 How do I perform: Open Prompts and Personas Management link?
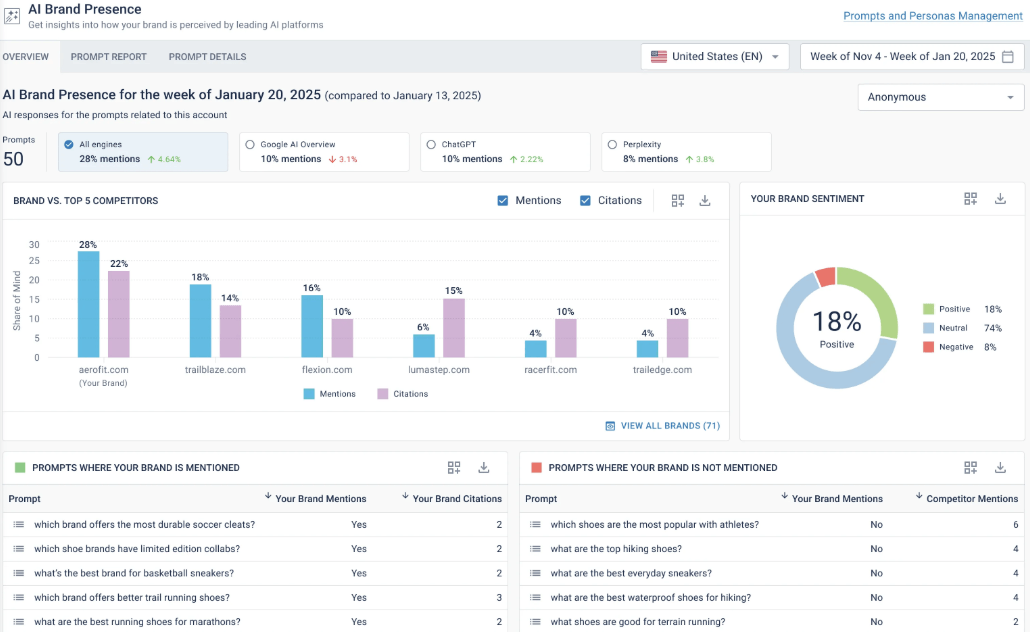click(933, 16)
